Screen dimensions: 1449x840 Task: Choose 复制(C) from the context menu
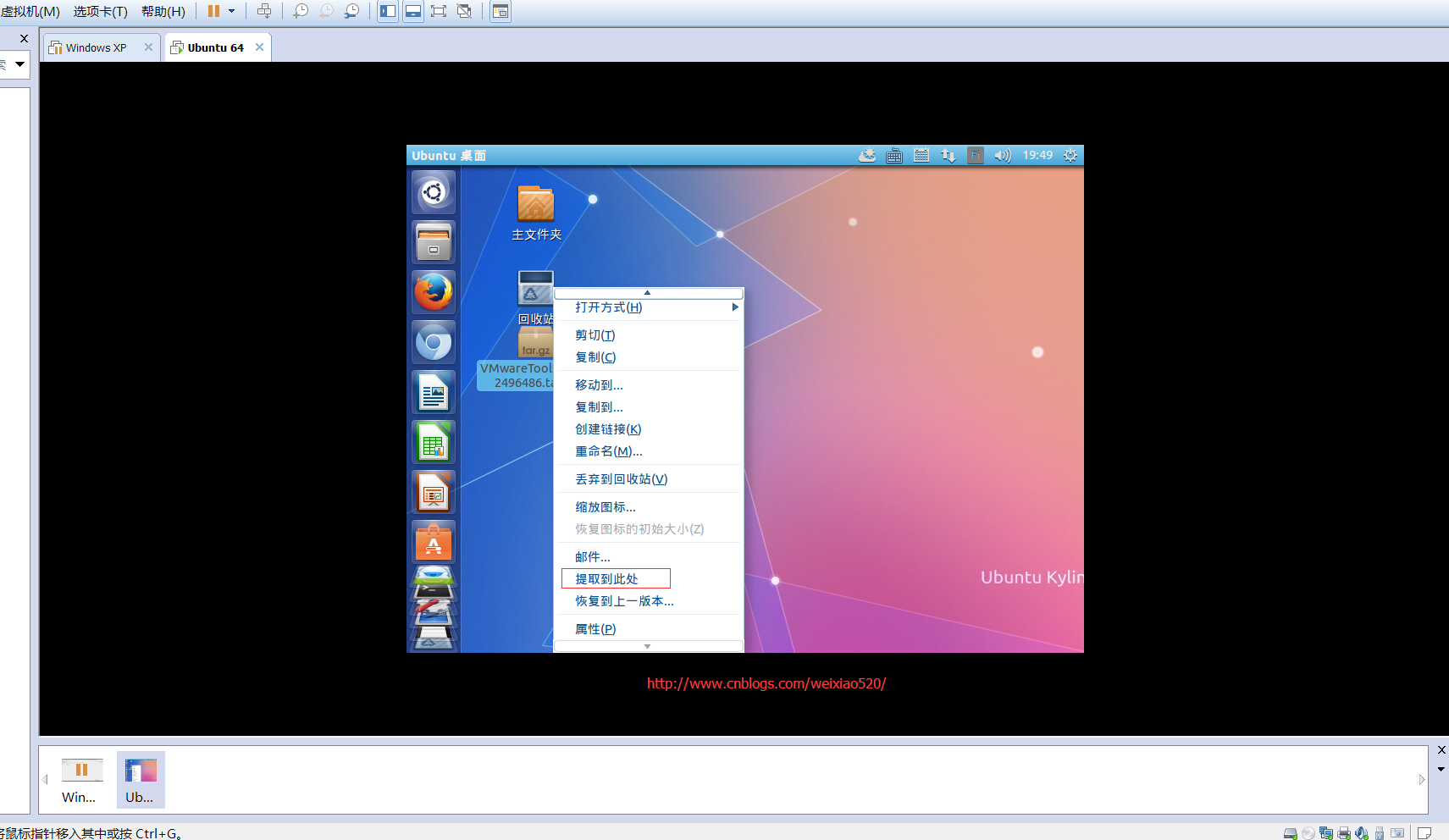[x=649, y=357]
